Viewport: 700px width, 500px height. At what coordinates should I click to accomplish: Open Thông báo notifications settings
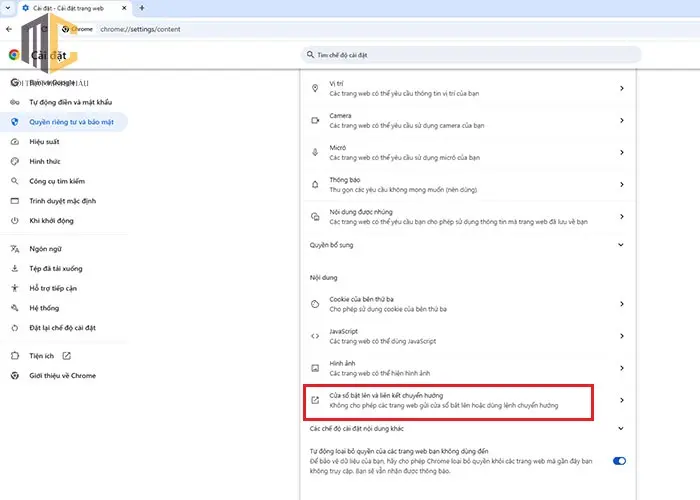tap(468, 185)
